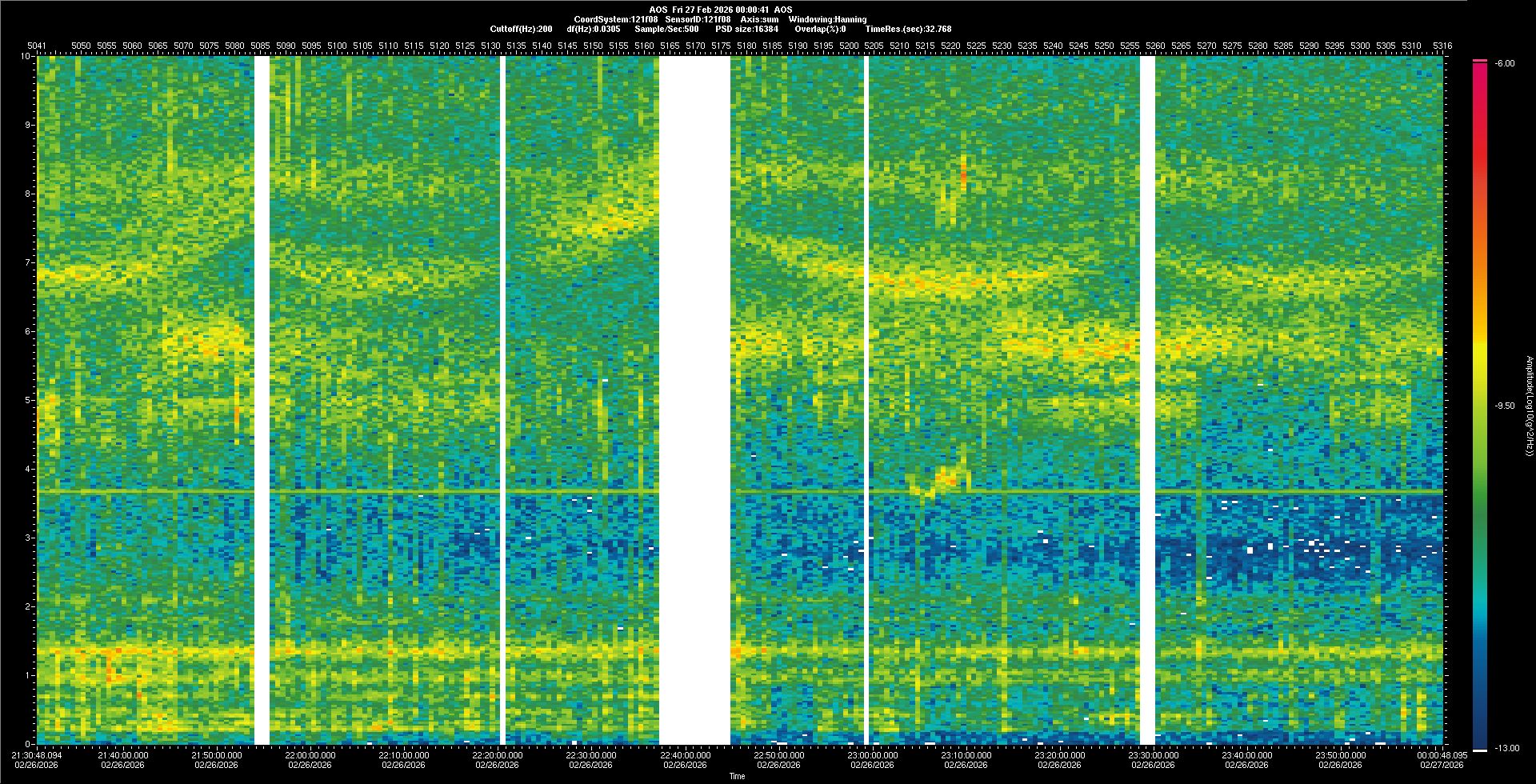The image size is (1536, 784).
Task: Click the Windowing:Hanning header text
Action: [x=827, y=19]
